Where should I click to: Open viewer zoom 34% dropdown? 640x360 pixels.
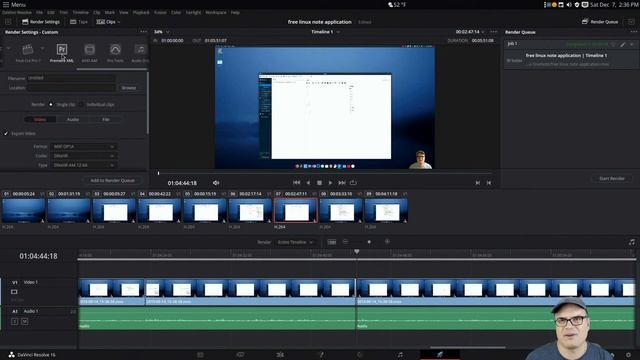tap(162, 32)
